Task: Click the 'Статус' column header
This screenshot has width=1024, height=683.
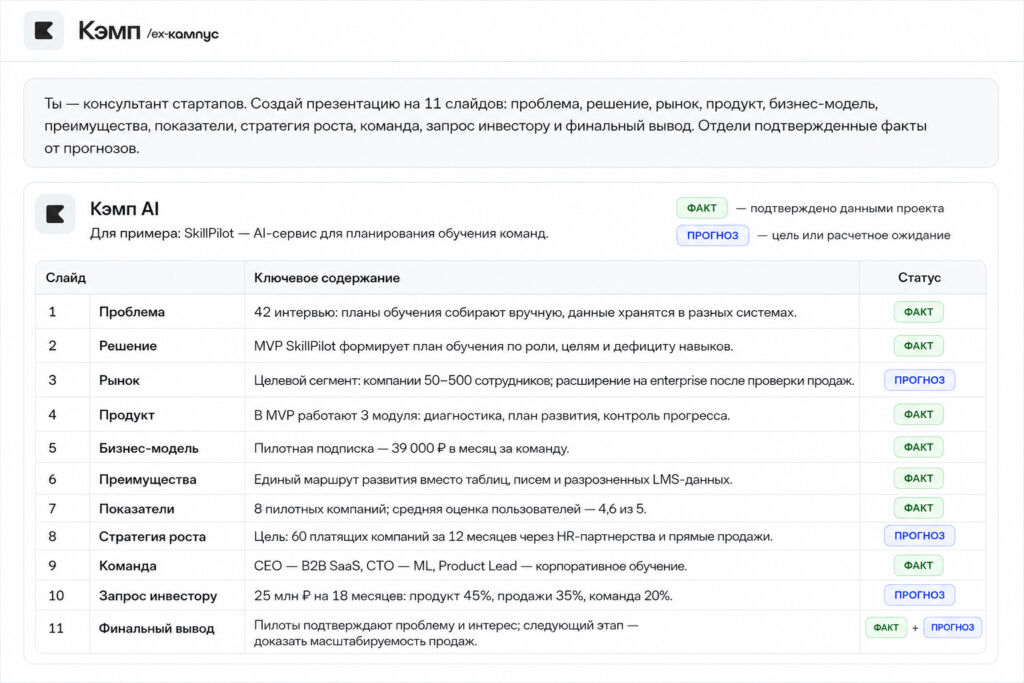Action: click(919, 278)
